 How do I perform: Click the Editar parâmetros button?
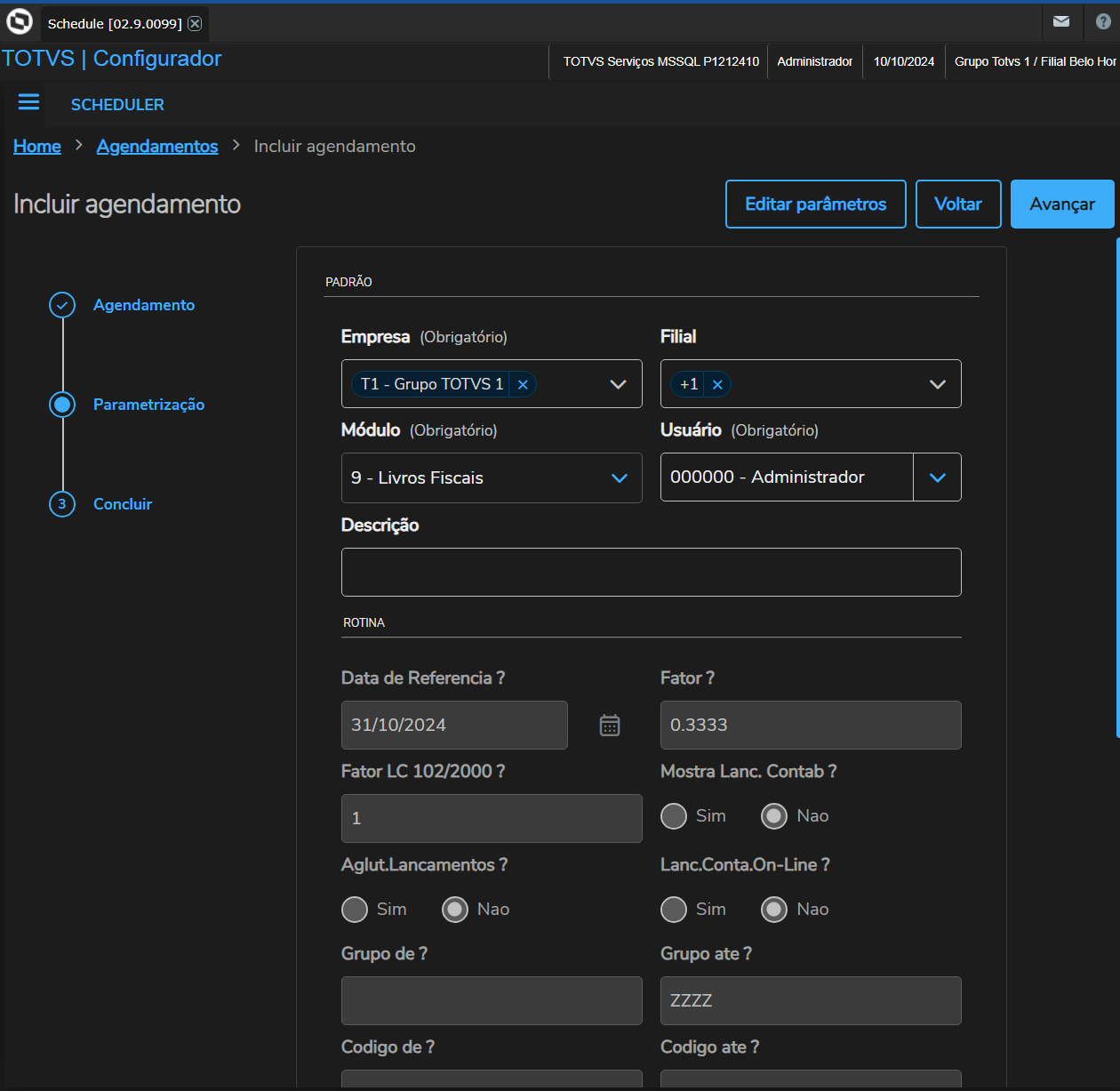(x=815, y=205)
